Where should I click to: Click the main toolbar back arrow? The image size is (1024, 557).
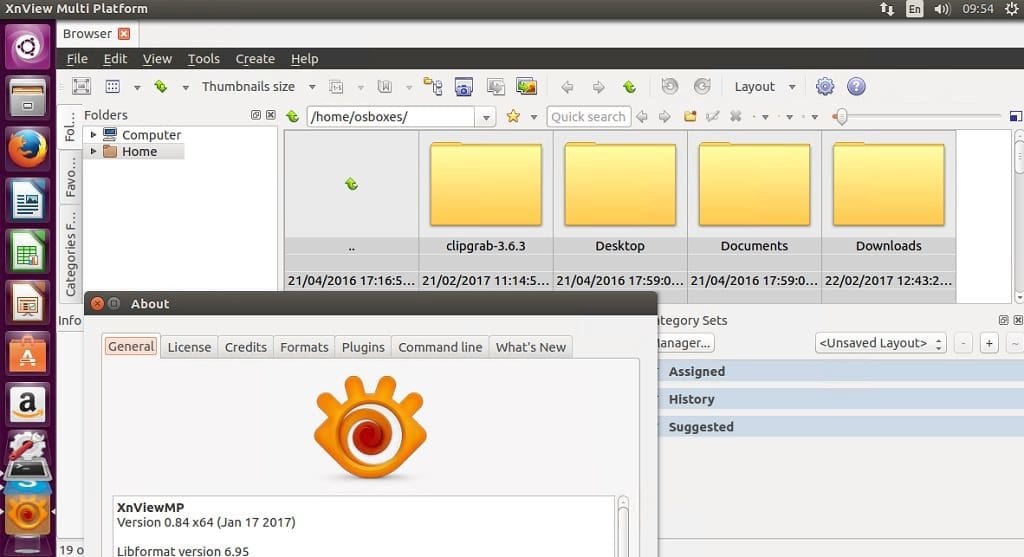coord(567,86)
